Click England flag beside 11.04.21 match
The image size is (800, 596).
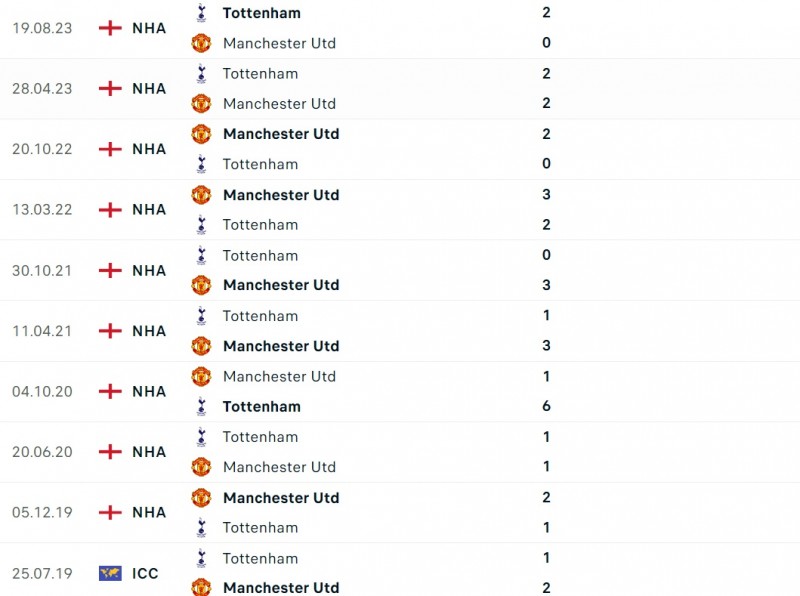click(110, 331)
